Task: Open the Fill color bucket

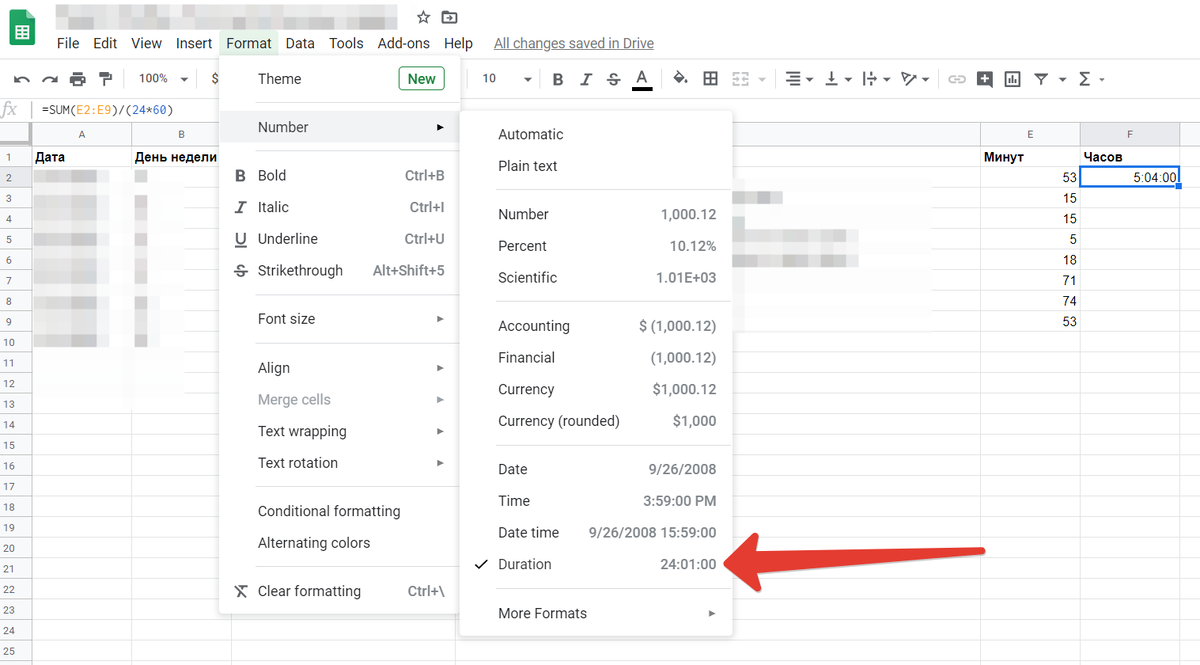Action: point(681,79)
